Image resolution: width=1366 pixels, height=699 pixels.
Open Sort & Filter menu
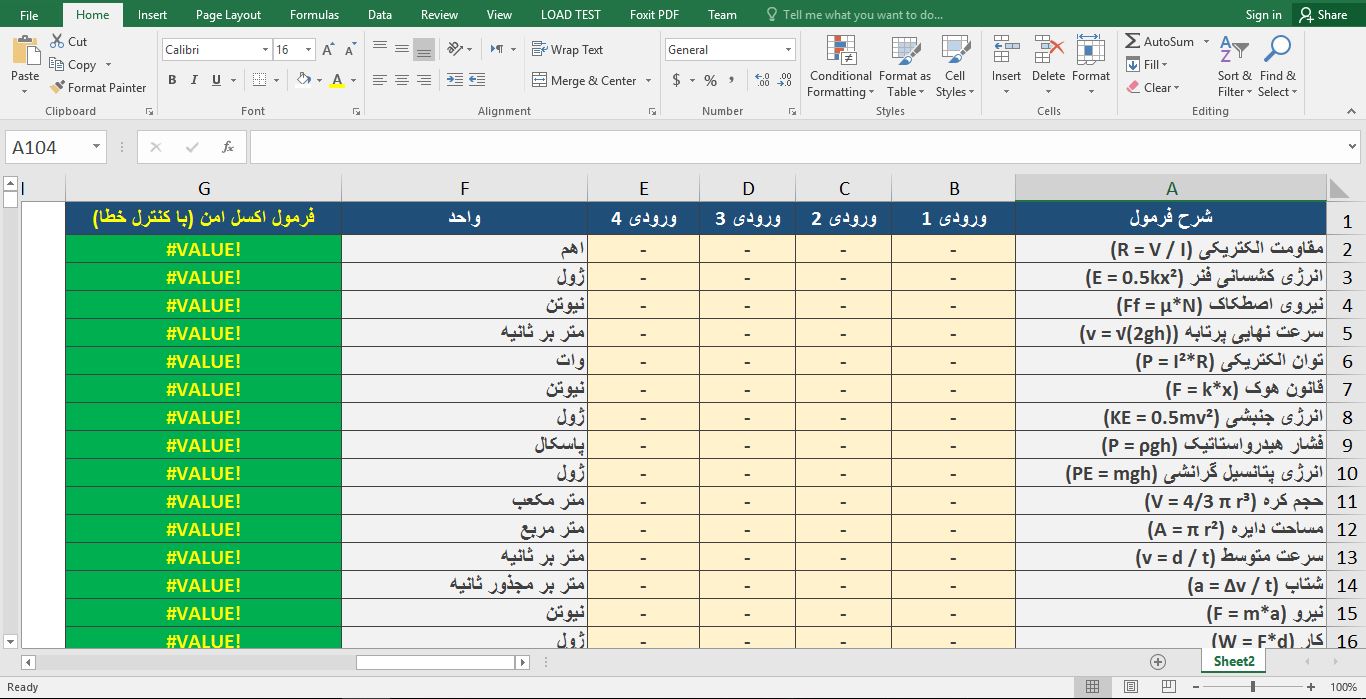[1234, 66]
